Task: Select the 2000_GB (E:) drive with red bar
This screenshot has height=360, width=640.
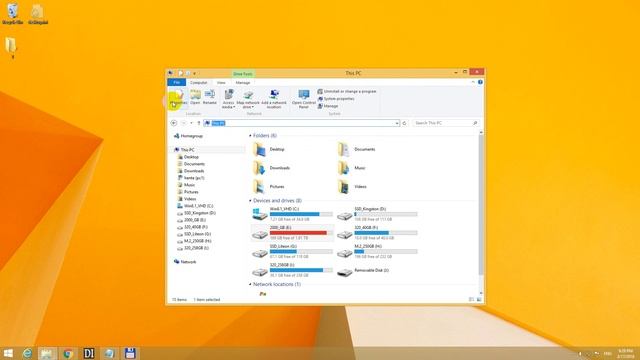Action: (x=293, y=233)
